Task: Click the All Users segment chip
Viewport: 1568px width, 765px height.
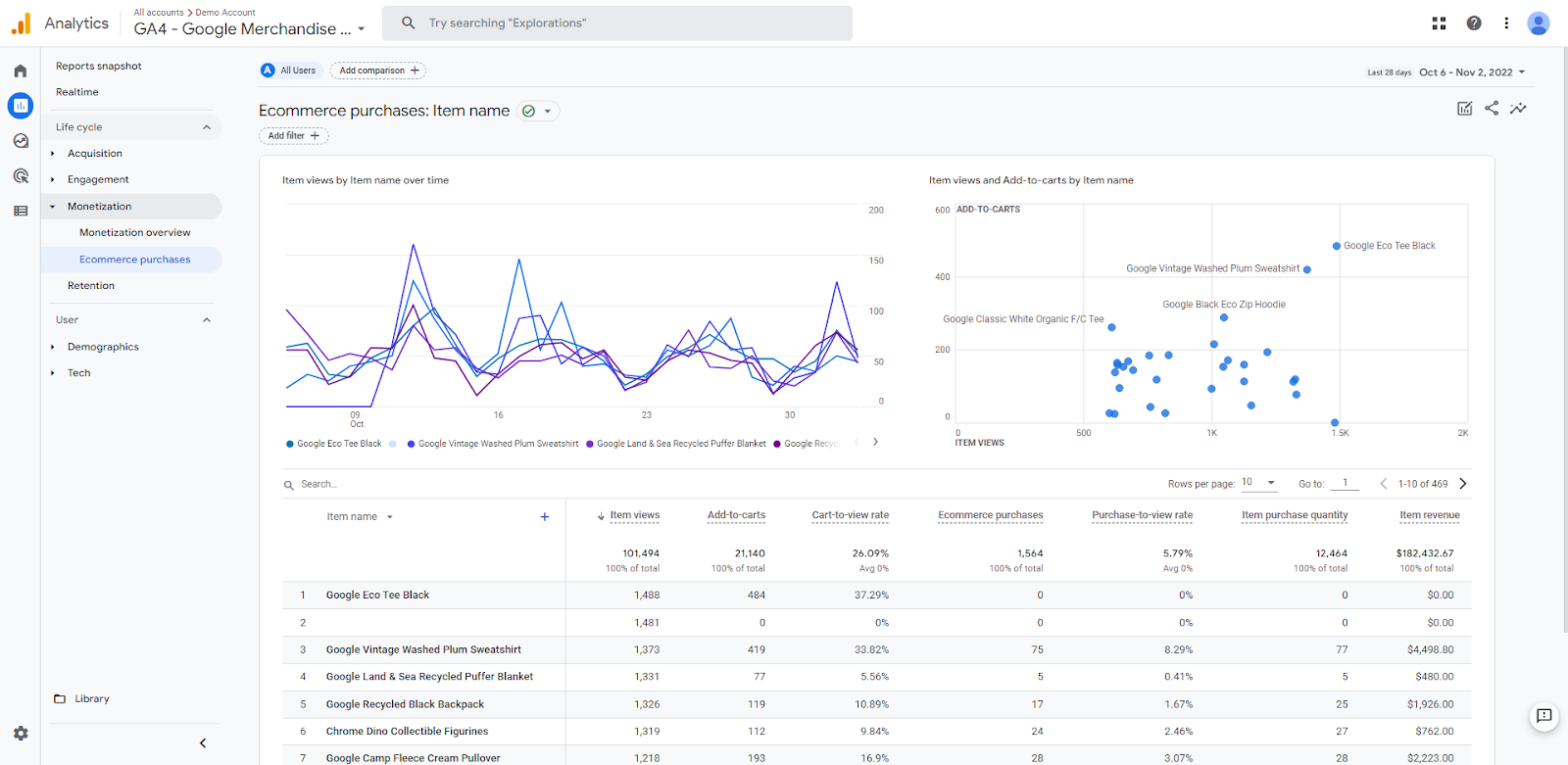Action: click(289, 71)
